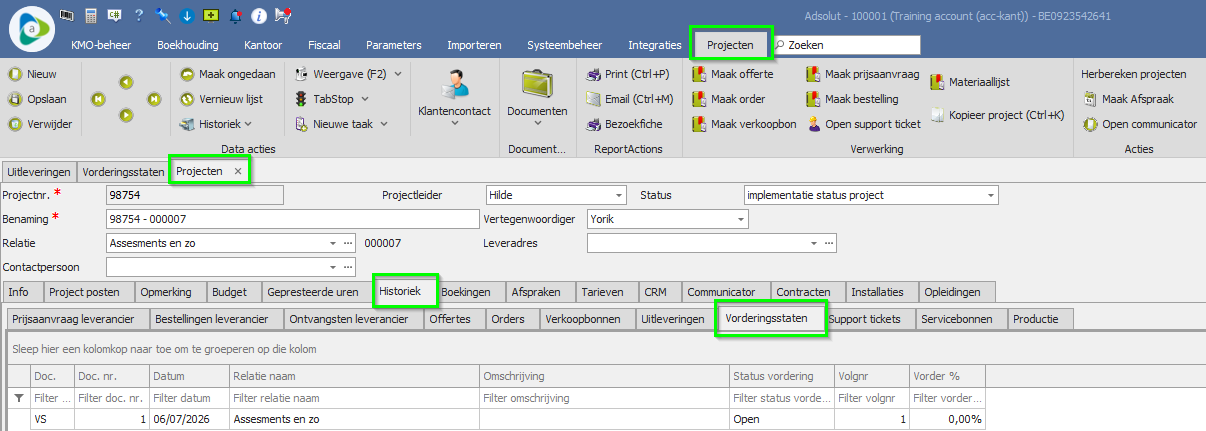Open the calculator icon in title bar
This screenshot has height=431, width=1206.
click(x=91, y=15)
